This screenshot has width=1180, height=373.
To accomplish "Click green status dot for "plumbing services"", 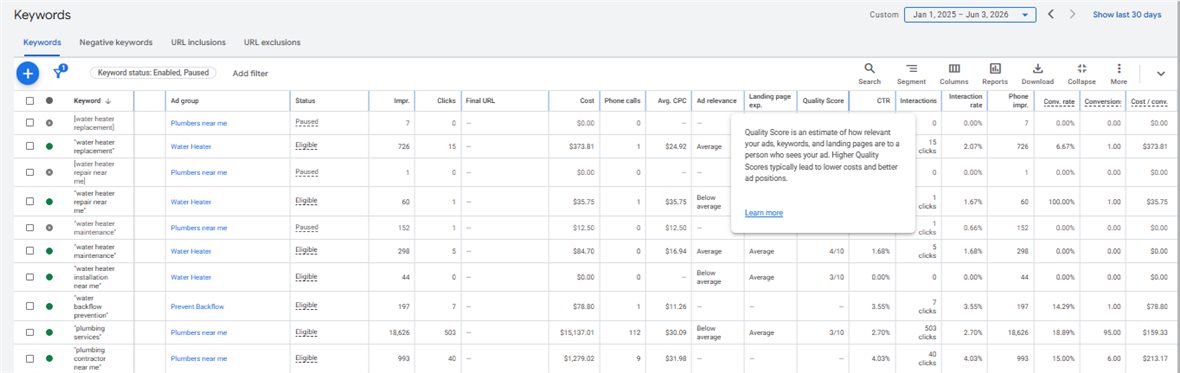I will [50, 332].
